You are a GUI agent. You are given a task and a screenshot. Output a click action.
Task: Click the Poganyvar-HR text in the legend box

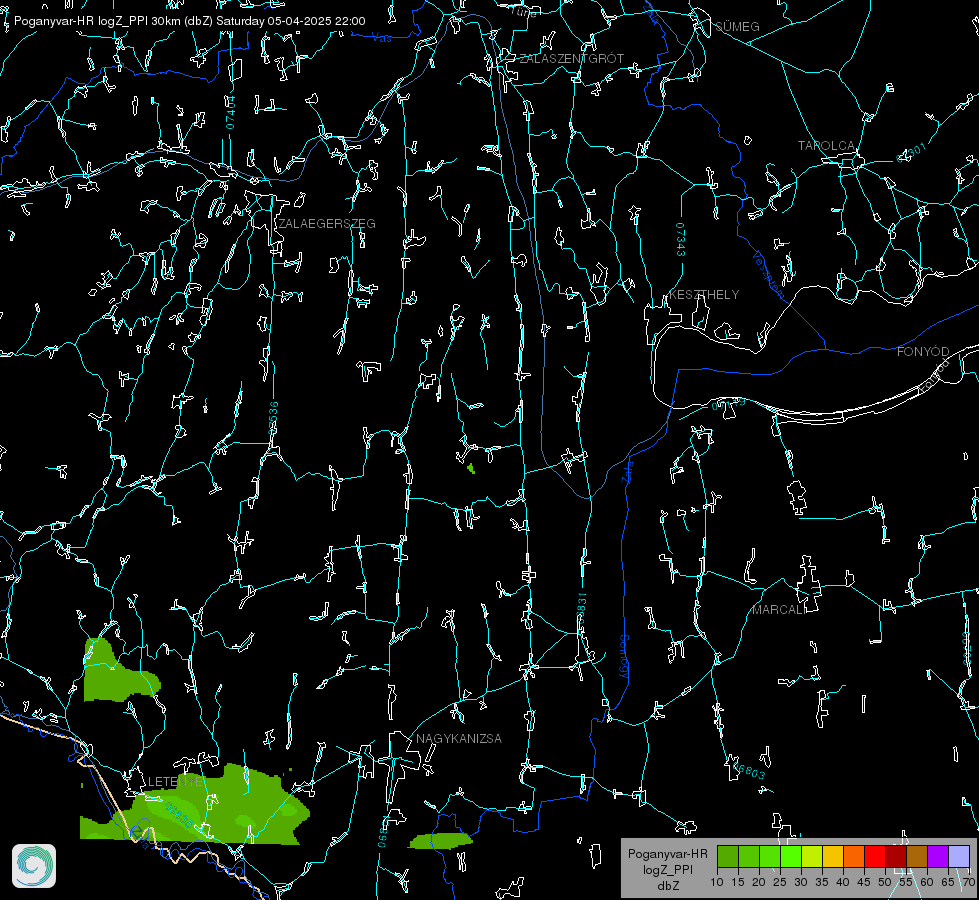click(667, 853)
